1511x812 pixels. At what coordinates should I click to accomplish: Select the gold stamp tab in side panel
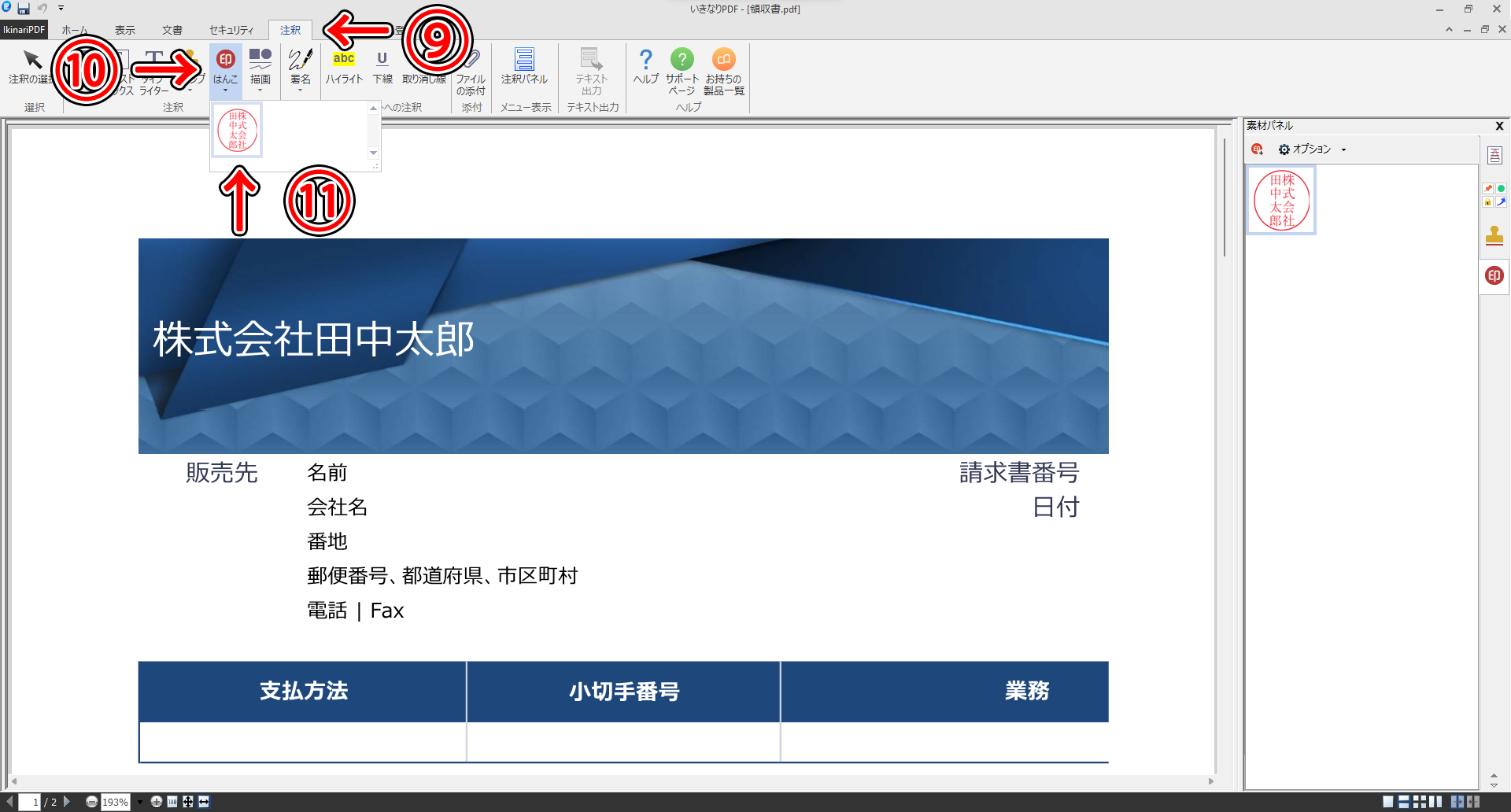(x=1494, y=236)
